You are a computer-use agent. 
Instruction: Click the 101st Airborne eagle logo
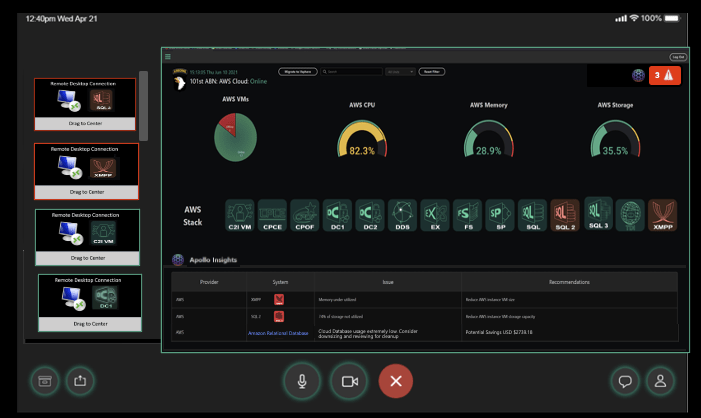(180, 80)
